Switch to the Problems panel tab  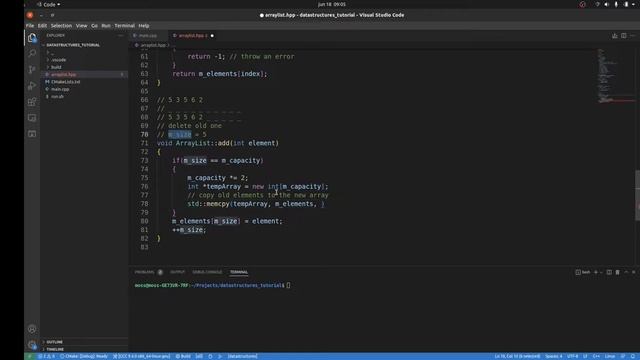coord(144,272)
